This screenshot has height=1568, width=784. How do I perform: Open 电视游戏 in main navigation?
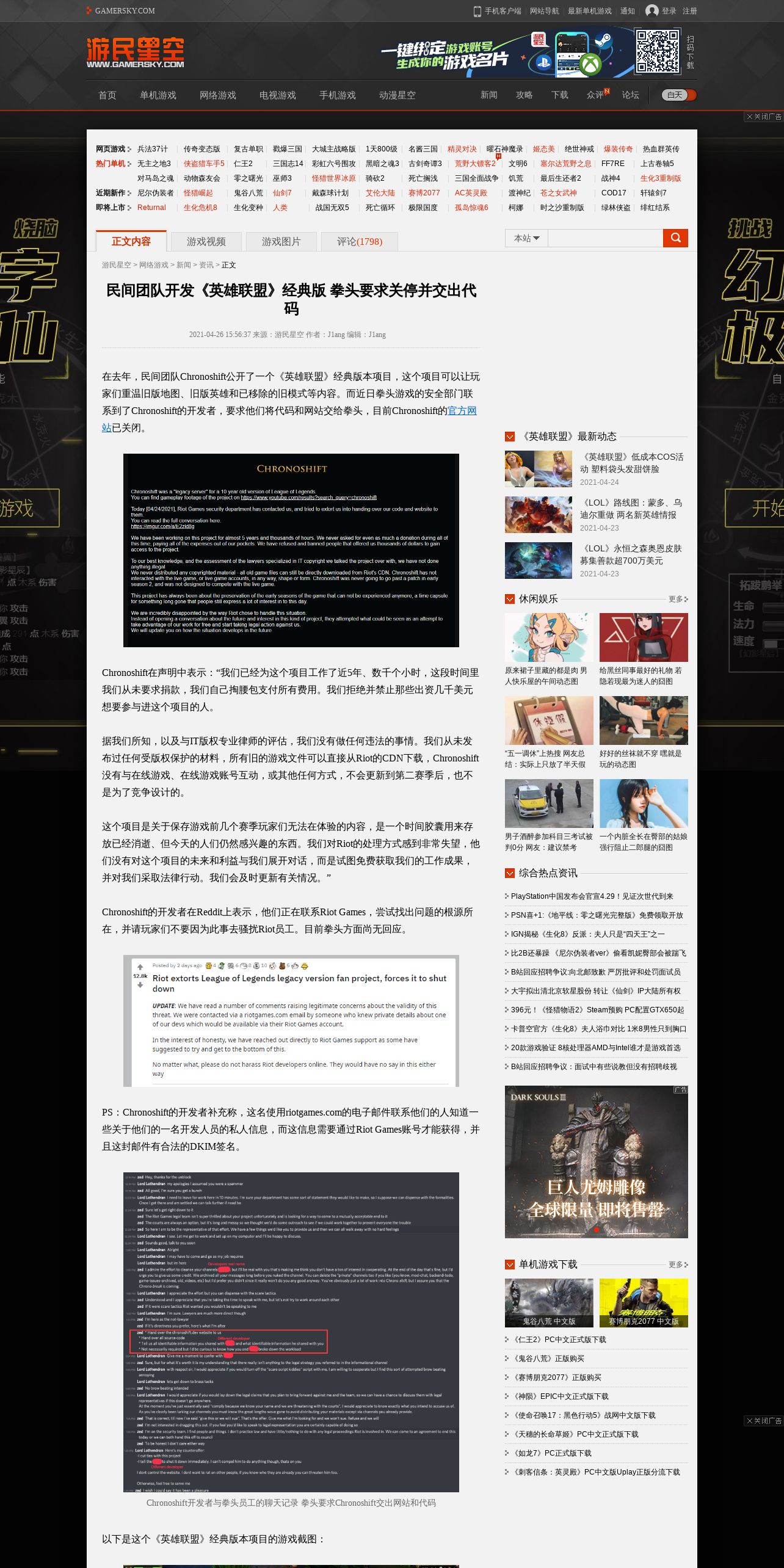pyautogui.click(x=278, y=95)
